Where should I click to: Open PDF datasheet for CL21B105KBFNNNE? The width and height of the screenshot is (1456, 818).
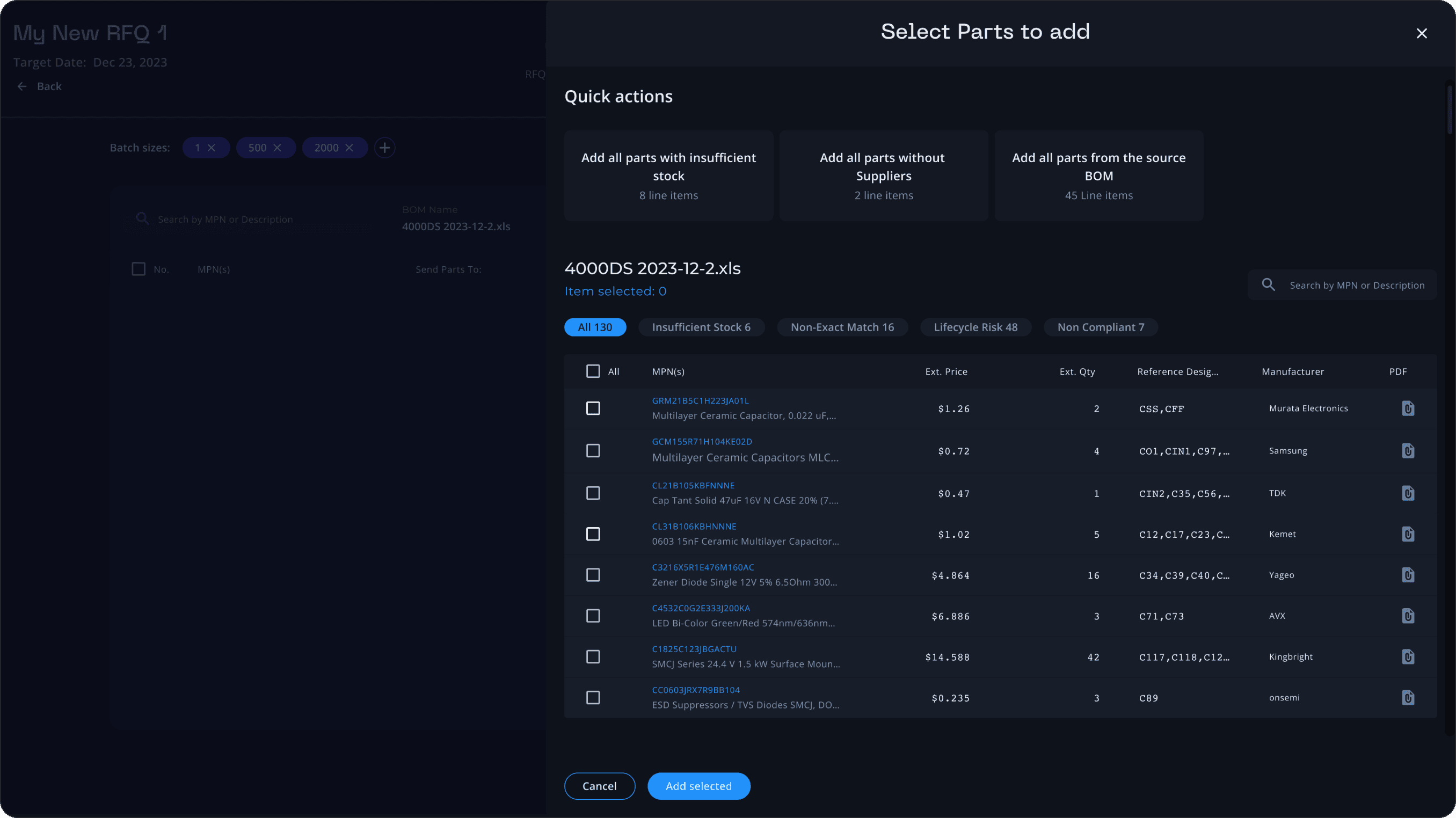pyautogui.click(x=1408, y=493)
